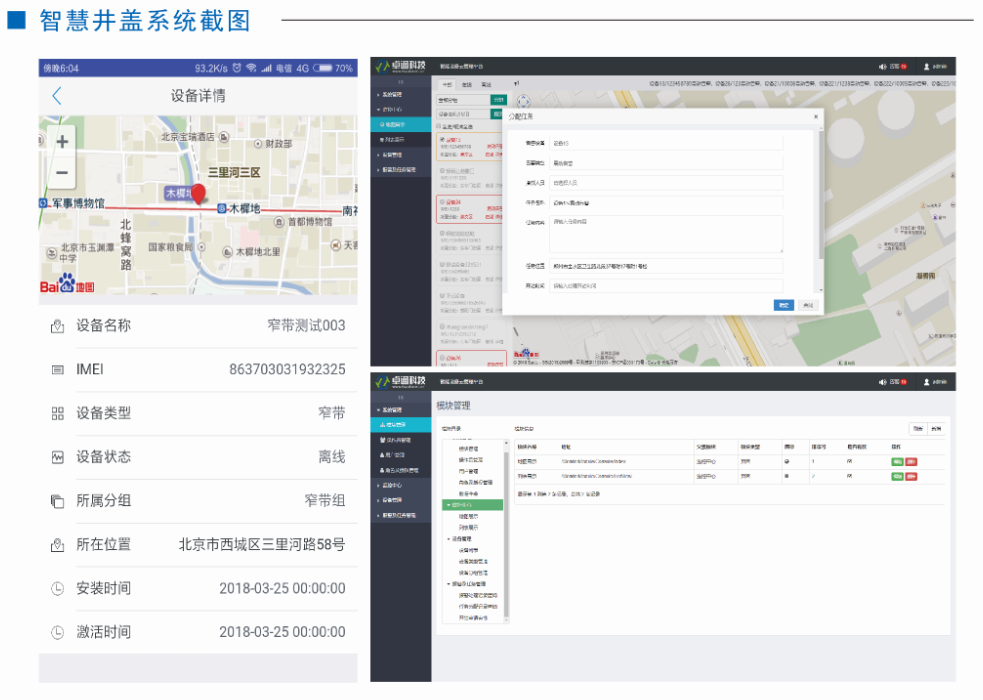
Task: Tap the IMEI row icon
Action: pos(57,370)
